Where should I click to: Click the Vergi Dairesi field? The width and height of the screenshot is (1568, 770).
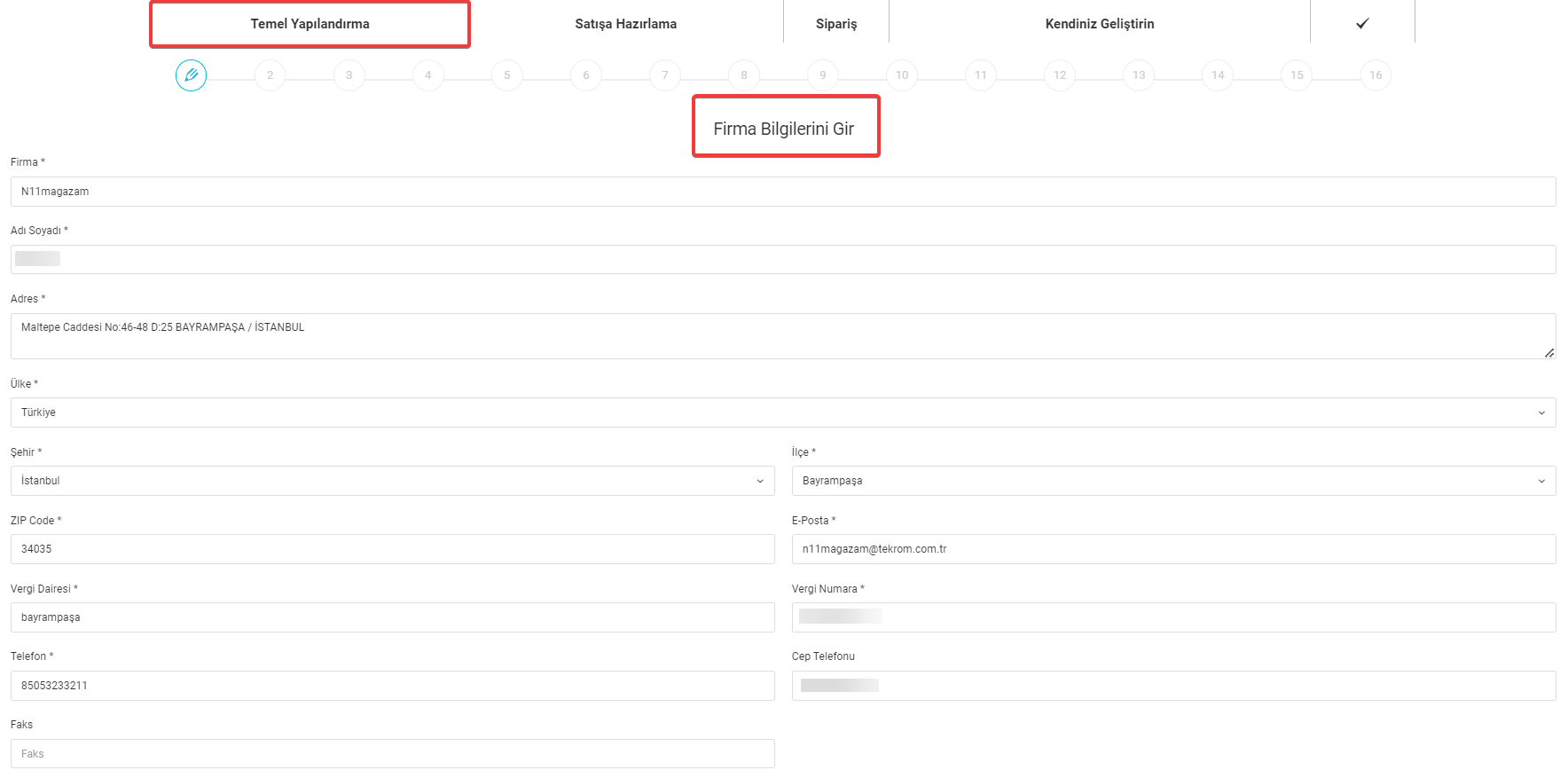pos(393,617)
